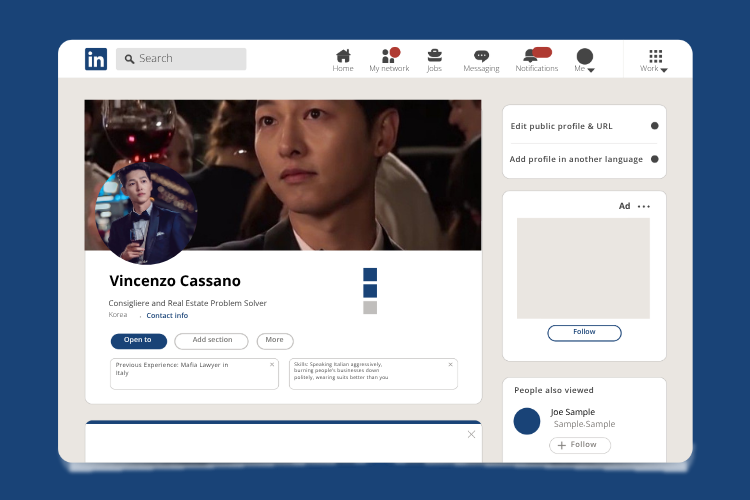Image resolution: width=750 pixels, height=500 pixels.
Task: Select the Messaging menu label
Action: point(481,68)
